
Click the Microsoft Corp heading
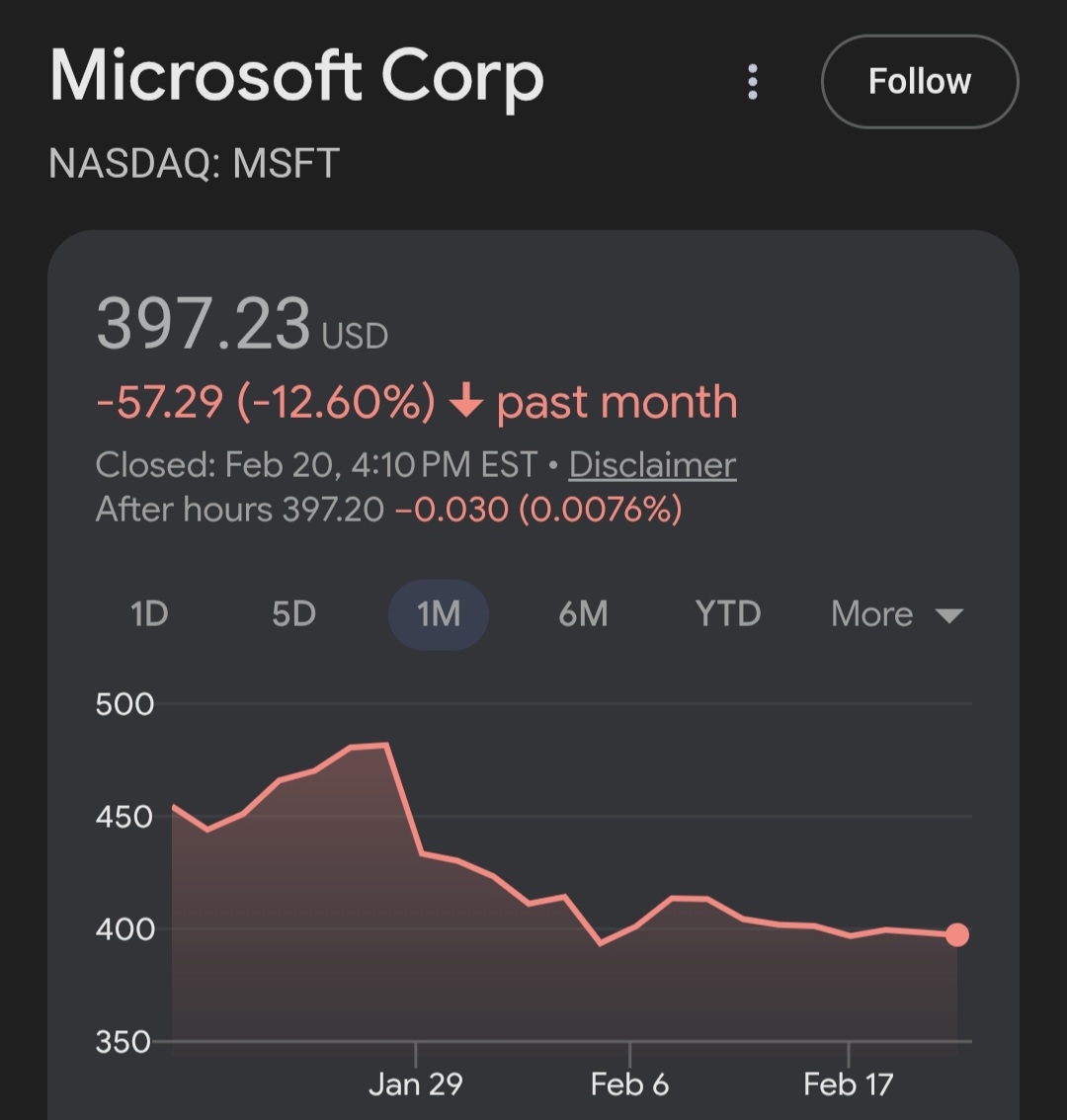click(296, 77)
